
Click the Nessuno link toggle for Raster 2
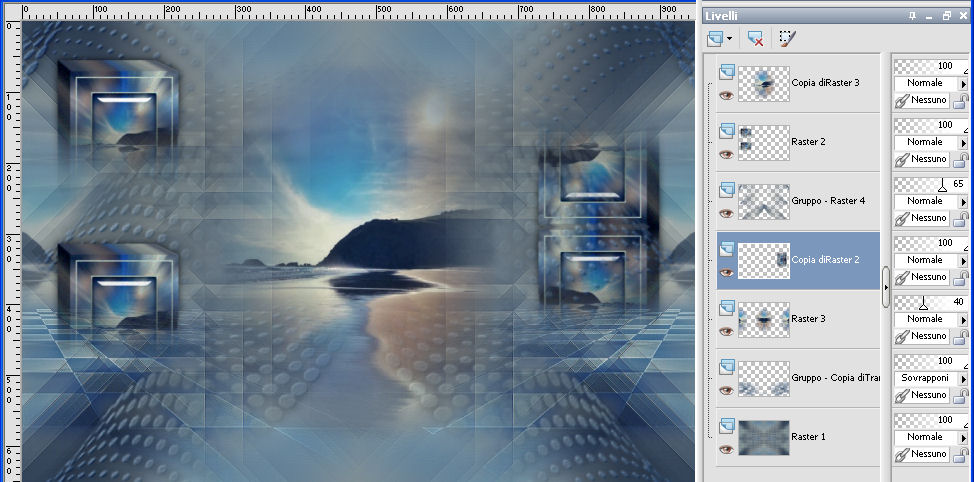click(x=922, y=159)
